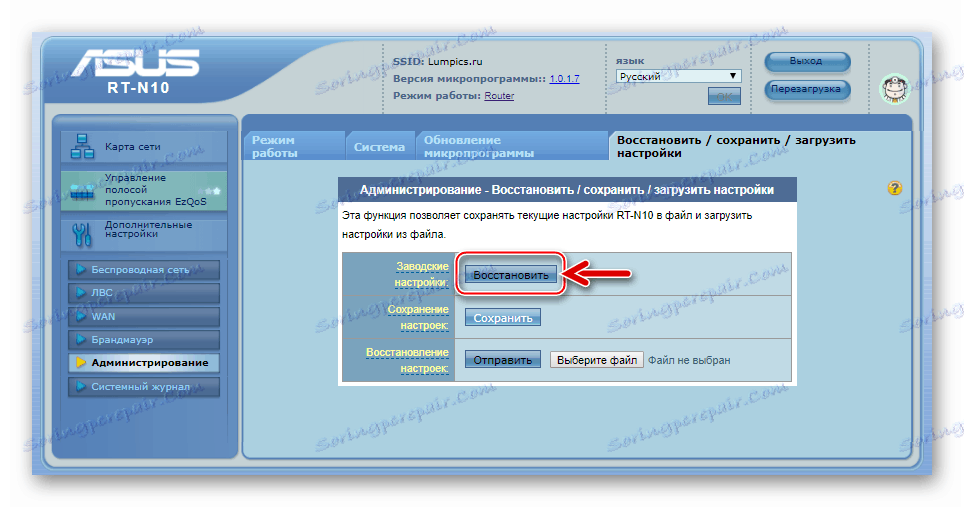Screen dimensions: 964x507
Task: Click the Перезагрузка reboot button
Action: pos(807,88)
